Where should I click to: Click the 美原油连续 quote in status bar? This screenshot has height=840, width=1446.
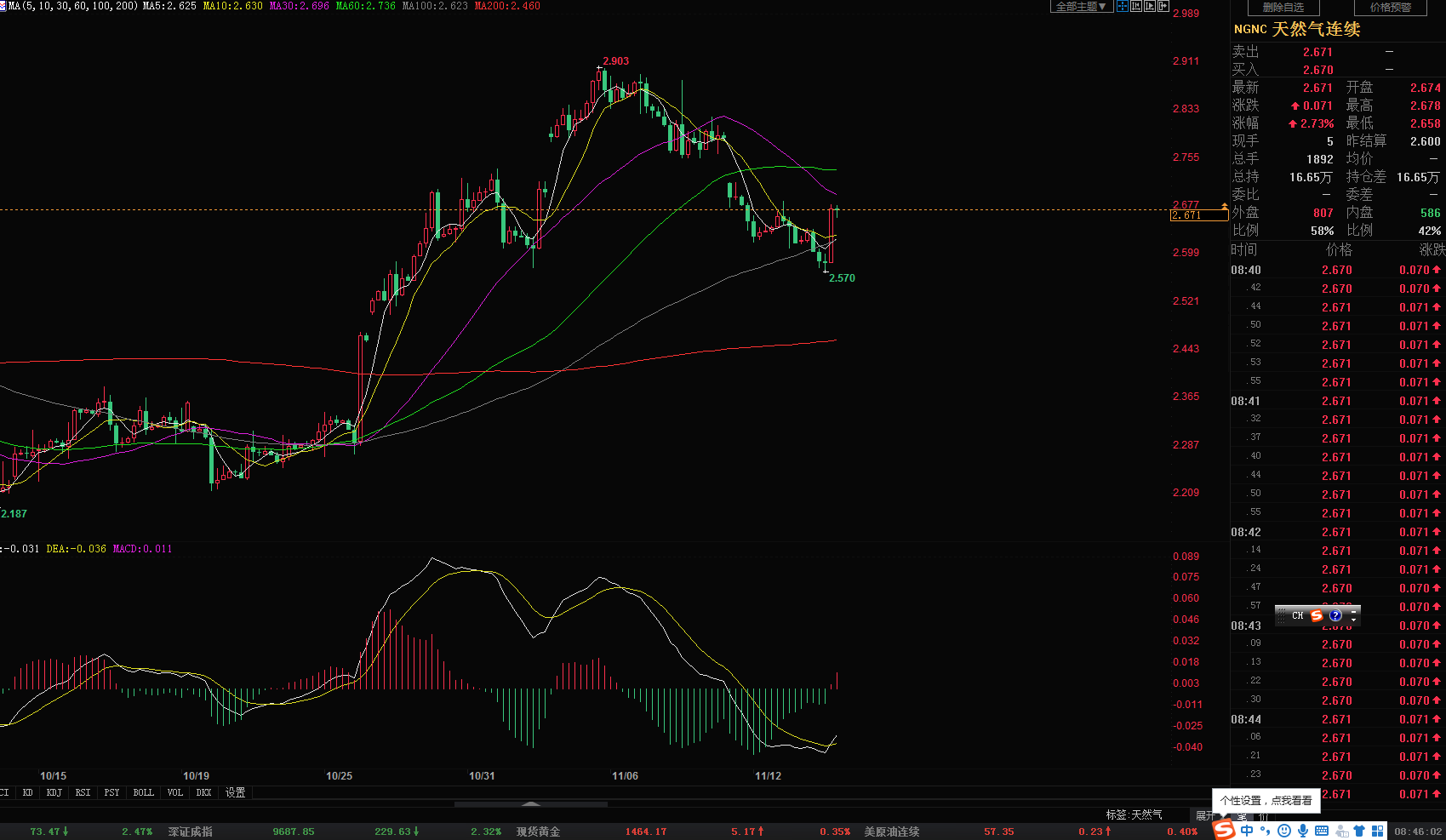[x=892, y=831]
